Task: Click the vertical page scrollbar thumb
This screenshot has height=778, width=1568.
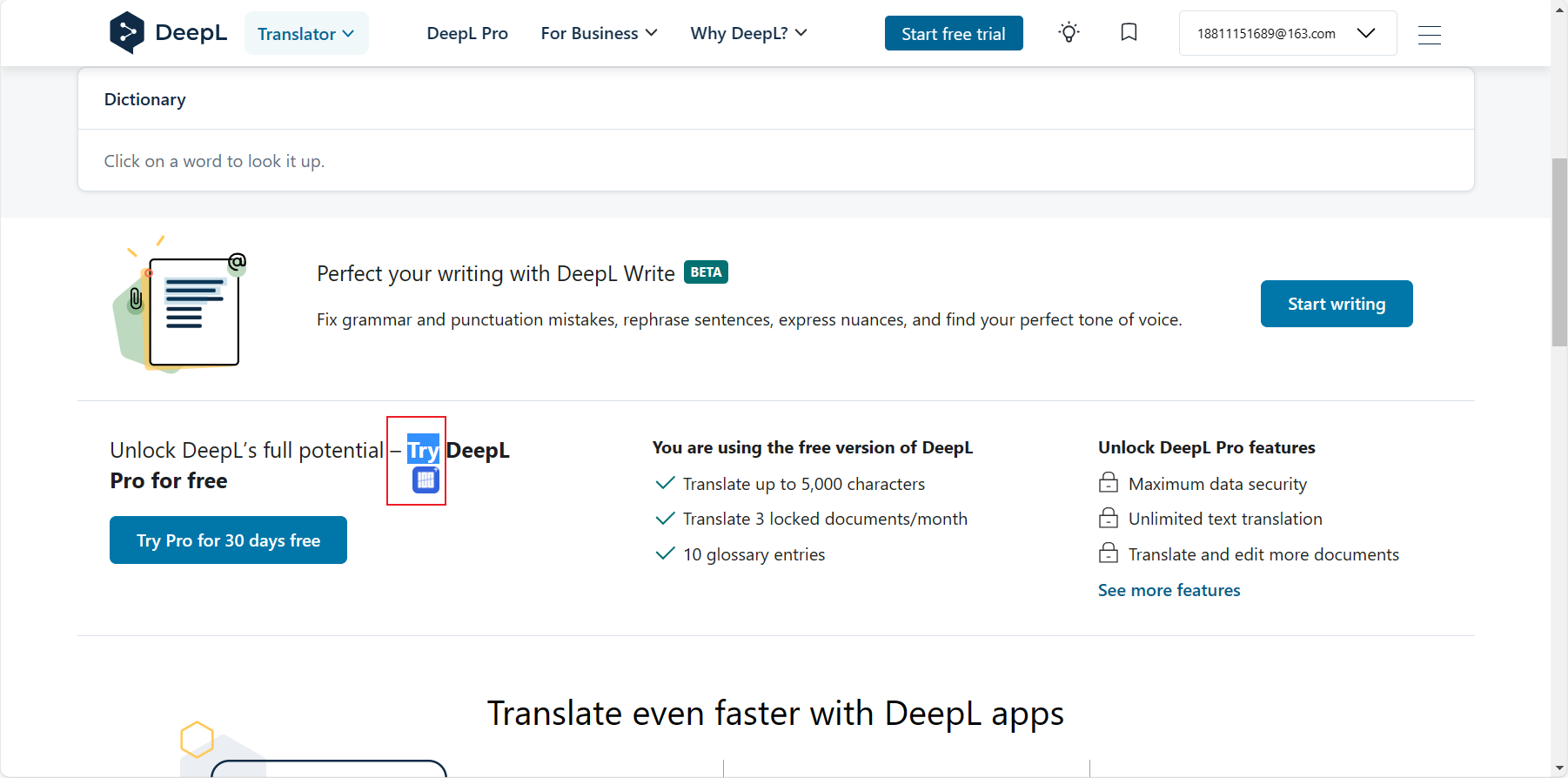Action: (1558, 252)
